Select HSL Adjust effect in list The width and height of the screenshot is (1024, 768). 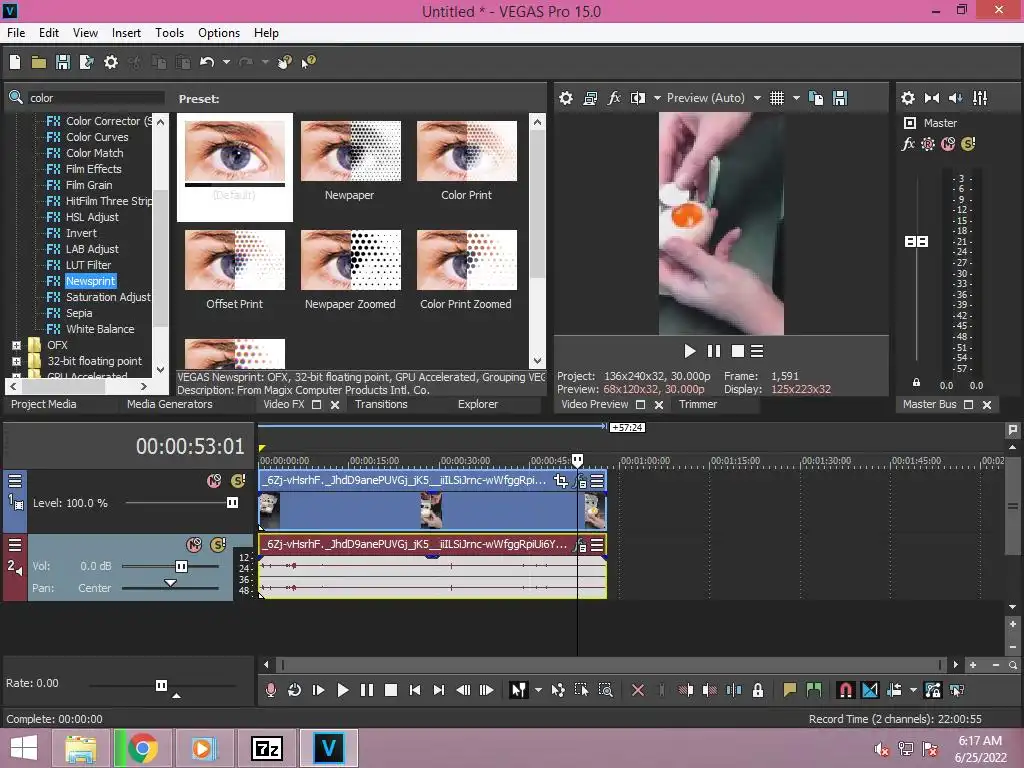point(92,217)
